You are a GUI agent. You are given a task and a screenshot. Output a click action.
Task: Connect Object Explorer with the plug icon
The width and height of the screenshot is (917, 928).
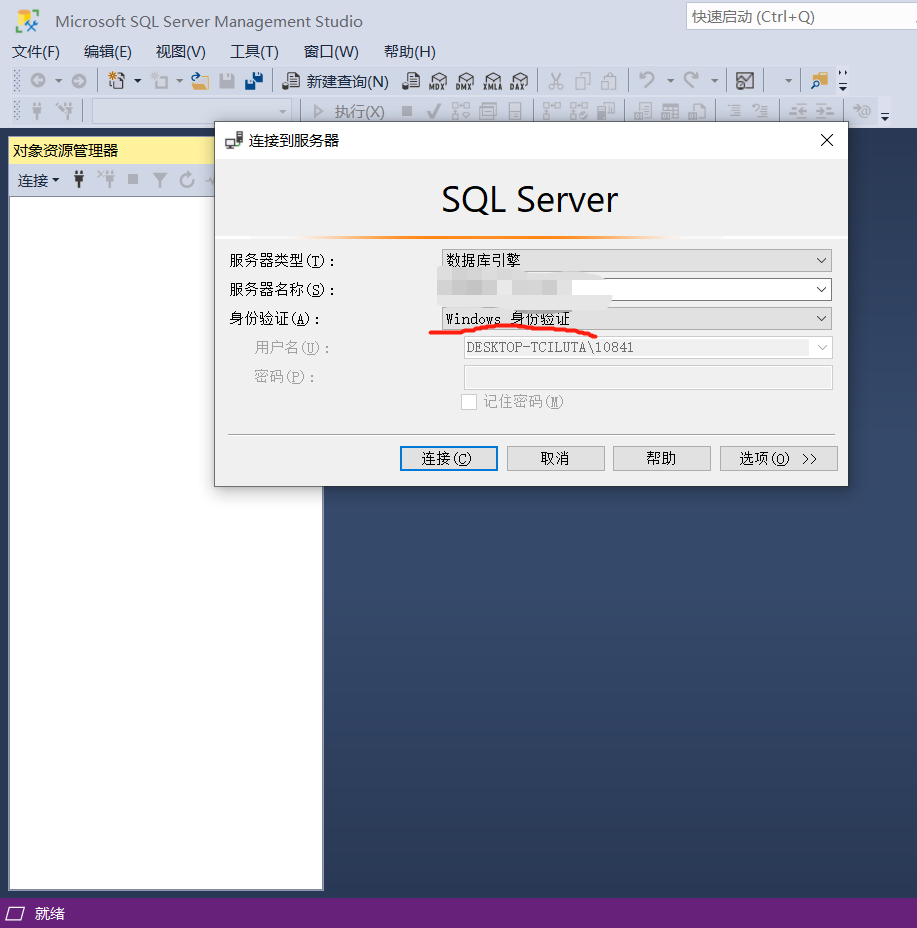79,180
